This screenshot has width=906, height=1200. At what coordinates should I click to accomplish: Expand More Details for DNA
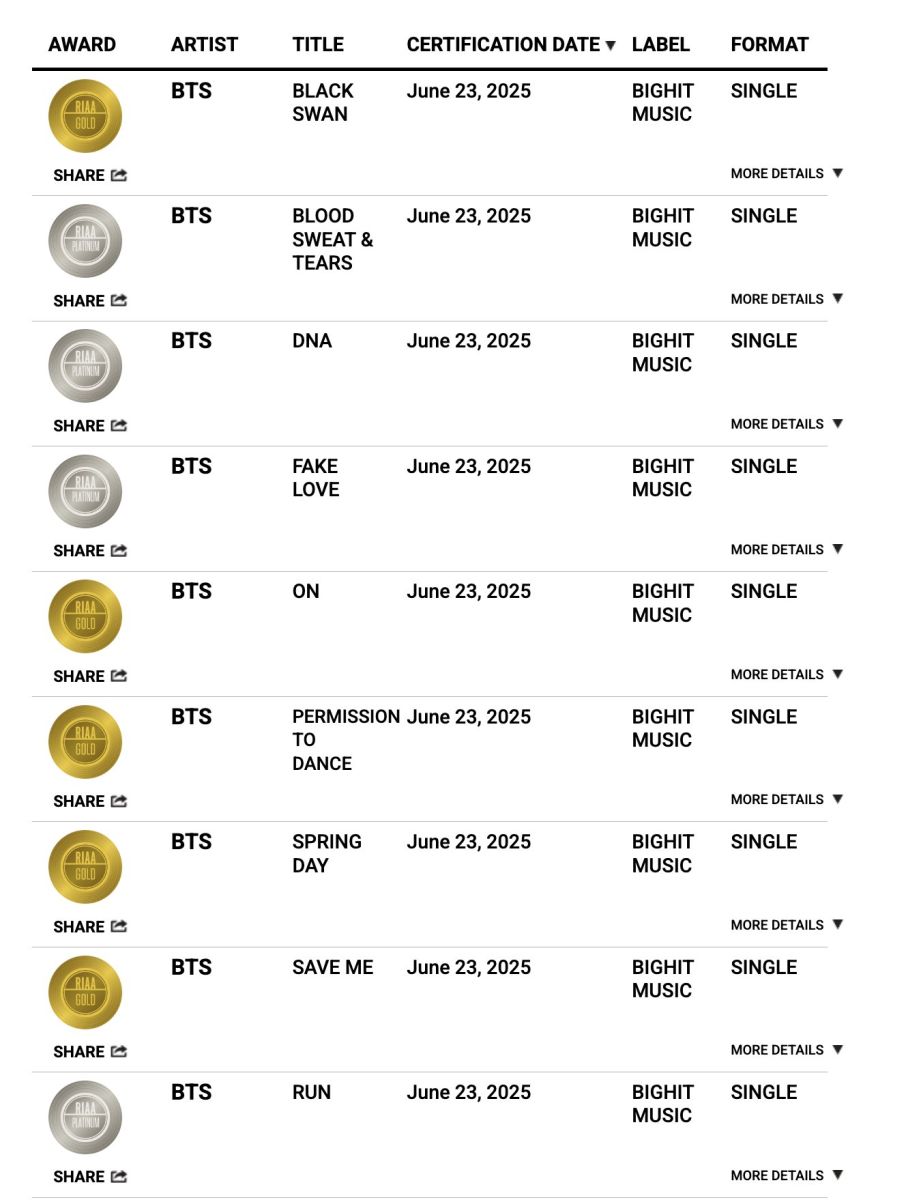click(x=787, y=424)
